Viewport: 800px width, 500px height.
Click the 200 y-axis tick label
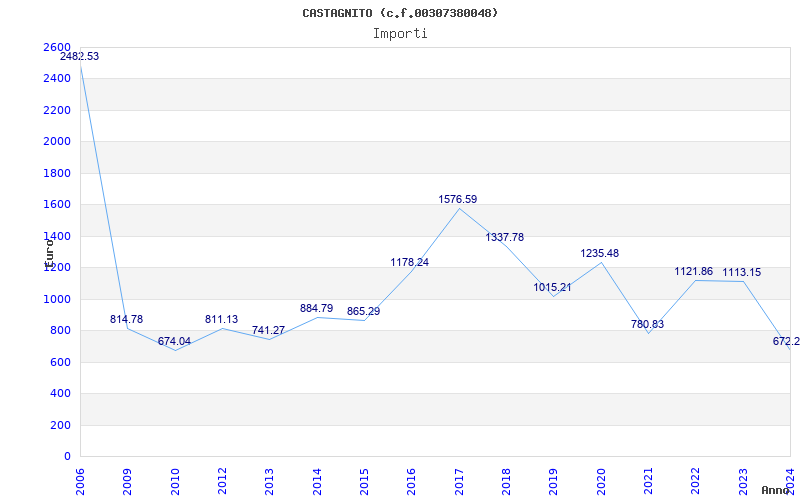point(60,425)
